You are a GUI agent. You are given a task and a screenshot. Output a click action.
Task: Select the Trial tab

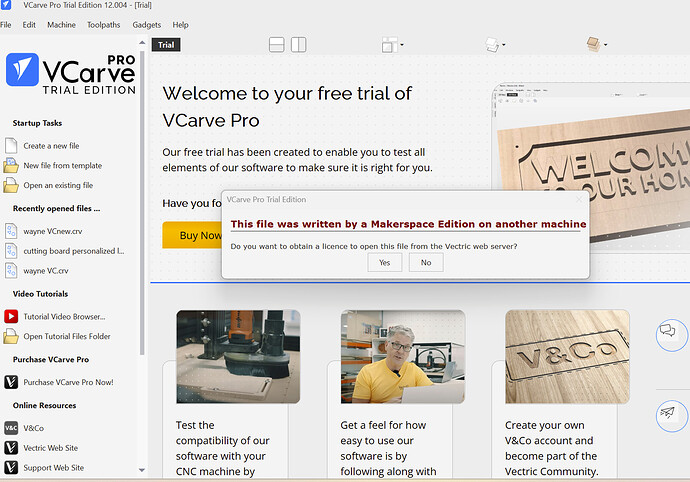167,45
